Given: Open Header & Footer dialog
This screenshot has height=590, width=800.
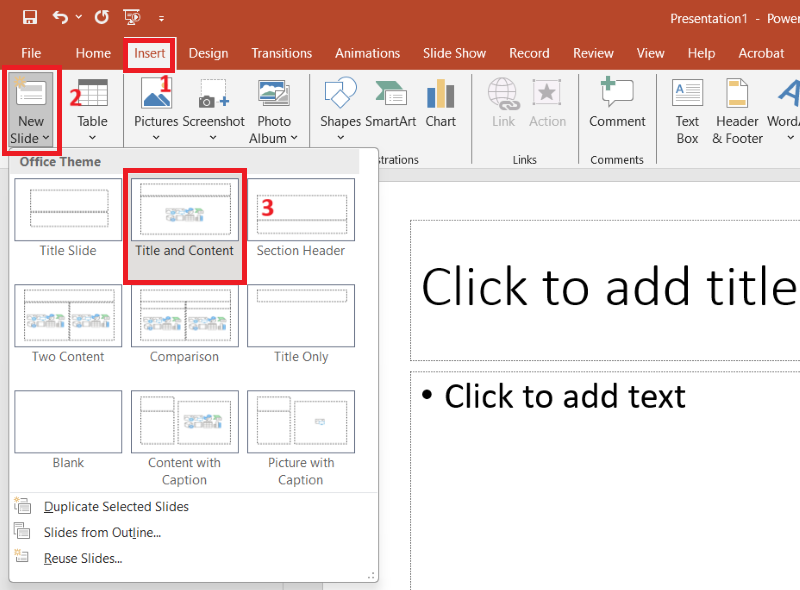Looking at the screenshot, I should pyautogui.click(x=737, y=111).
